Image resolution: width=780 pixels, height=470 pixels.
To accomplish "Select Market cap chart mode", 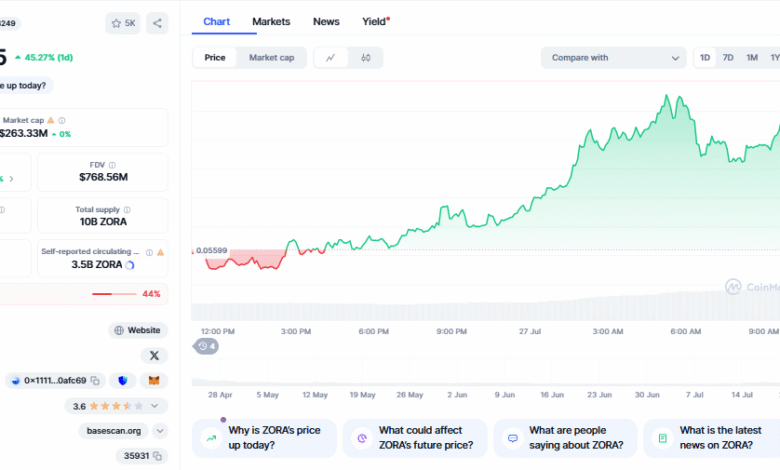I will click(272, 58).
